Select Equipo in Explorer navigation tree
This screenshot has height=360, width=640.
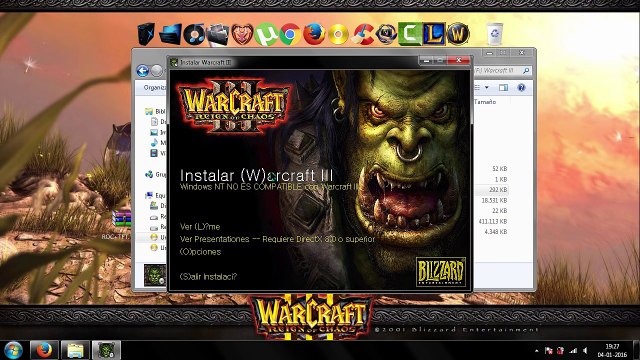pos(156,195)
